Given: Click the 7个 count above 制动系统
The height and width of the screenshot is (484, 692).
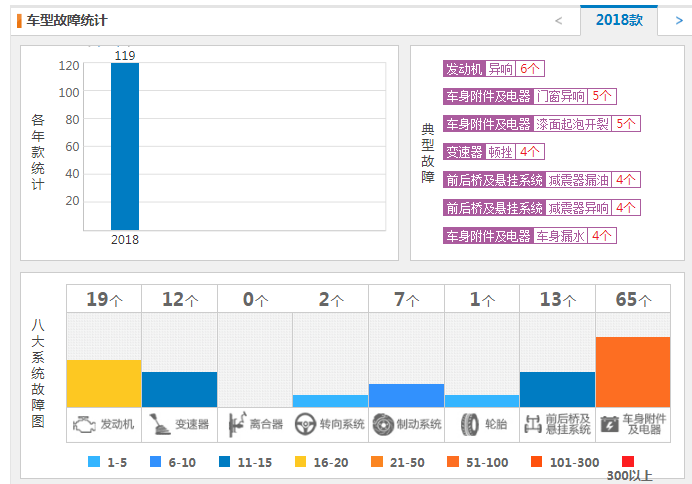Looking at the screenshot, I should click(x=406, y=299).
